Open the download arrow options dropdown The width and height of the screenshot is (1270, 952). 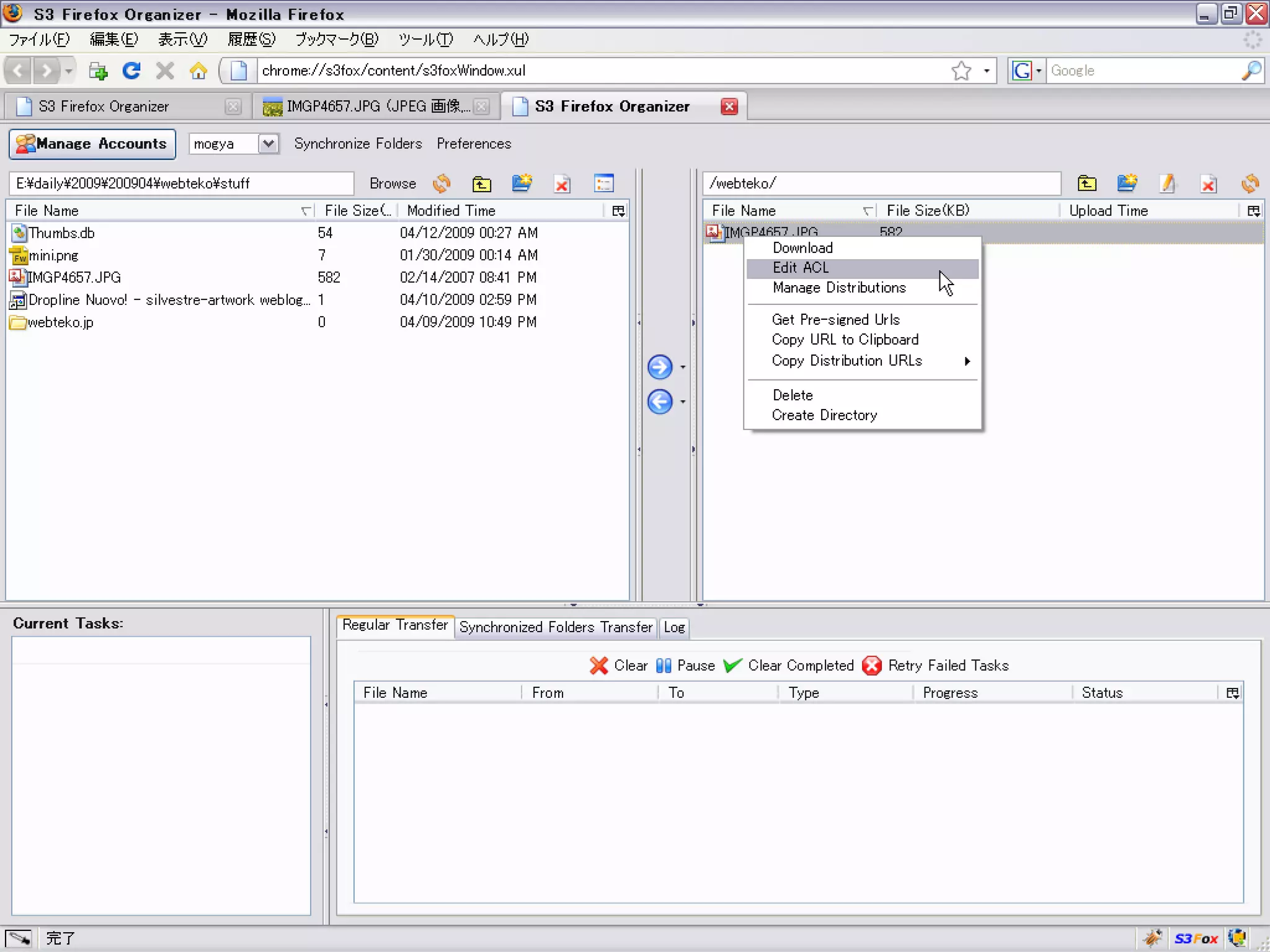pos(683,402)
